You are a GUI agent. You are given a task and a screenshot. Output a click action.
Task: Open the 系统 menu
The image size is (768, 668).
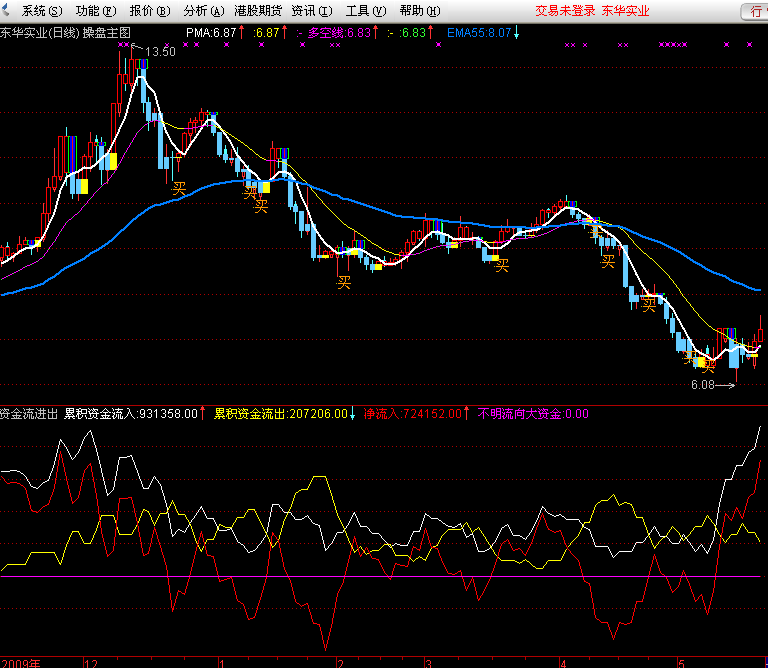(39, 11)
